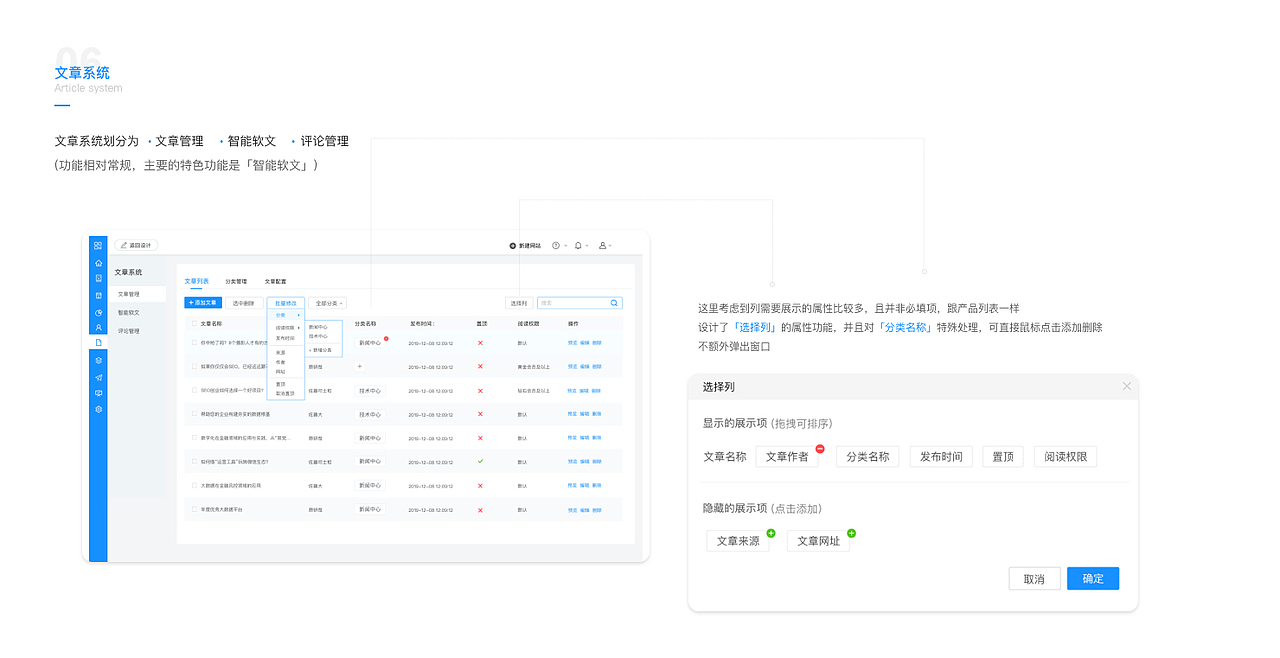Check the first article row's checkbox
1280x658 pixels.
tap(194, 340)
